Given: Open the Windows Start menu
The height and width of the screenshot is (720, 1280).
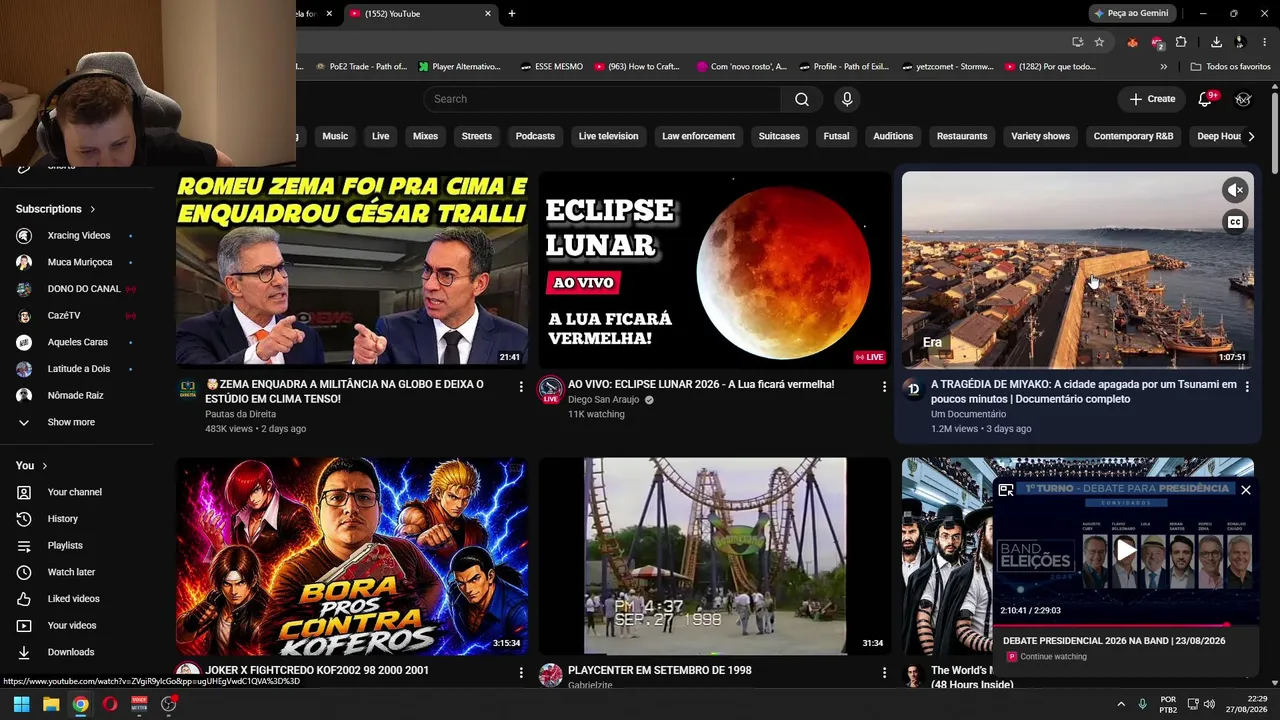Looking at the screenshot, I should [21, 704].
